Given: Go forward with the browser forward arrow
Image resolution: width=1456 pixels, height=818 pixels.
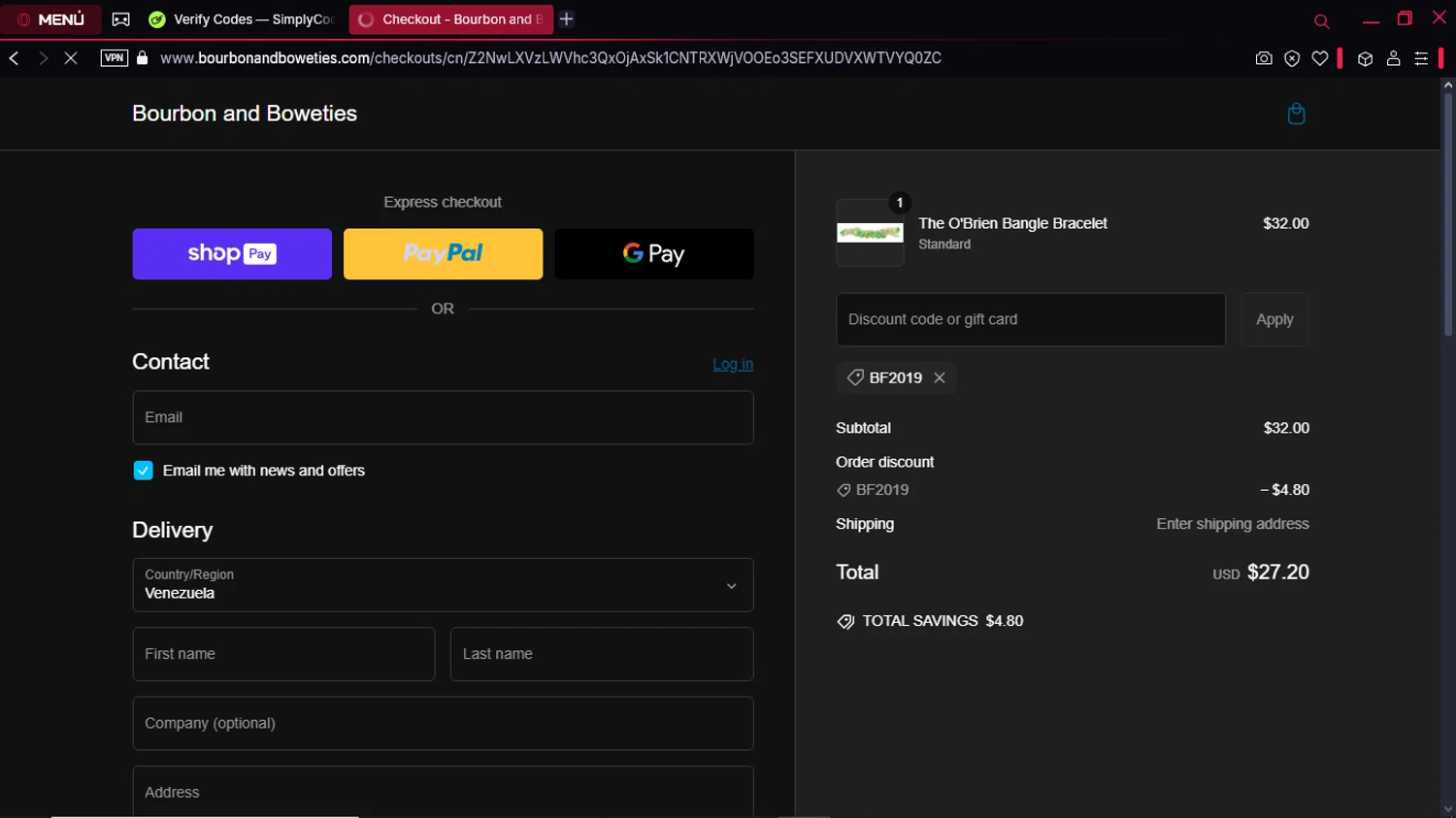Looking at the screenshot, I should [43, 58].
